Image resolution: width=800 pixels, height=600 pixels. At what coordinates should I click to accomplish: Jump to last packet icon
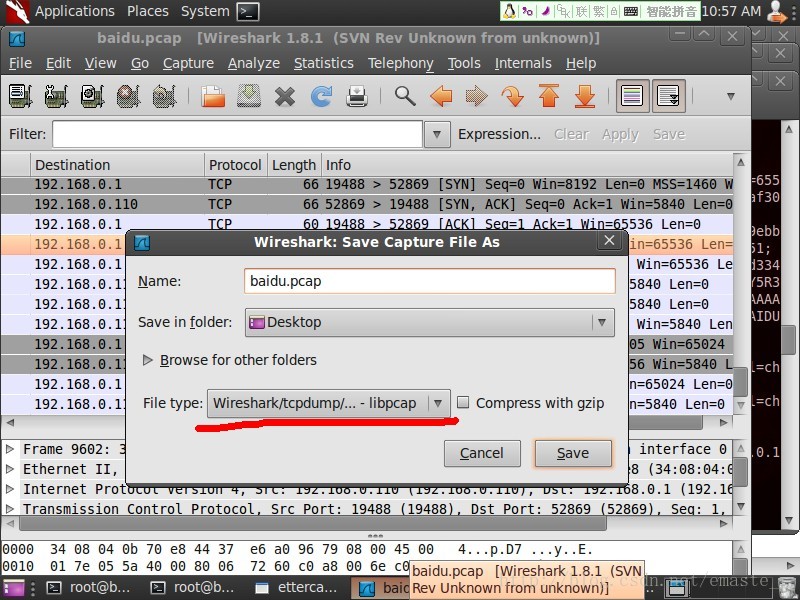(585, 95)
